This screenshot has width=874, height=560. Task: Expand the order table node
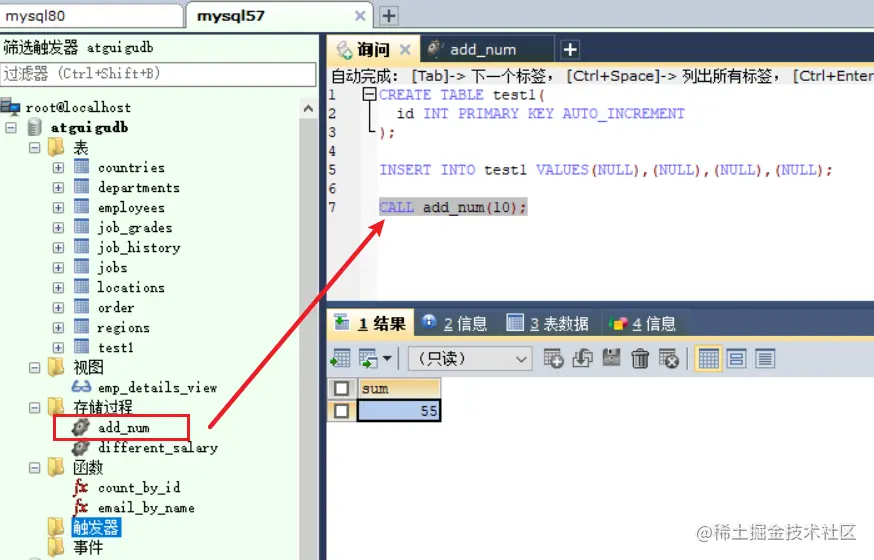coord(58,308)
